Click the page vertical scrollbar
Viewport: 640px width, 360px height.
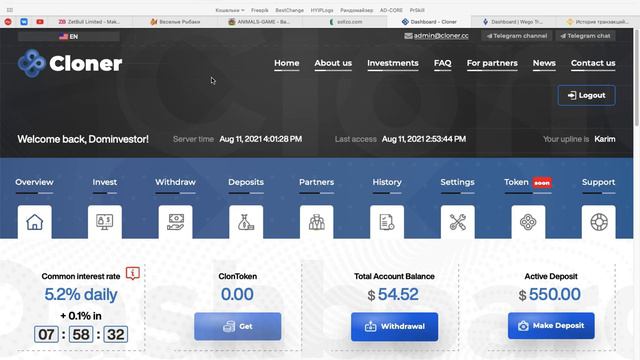pyautogui.click(x=637, y=78)
